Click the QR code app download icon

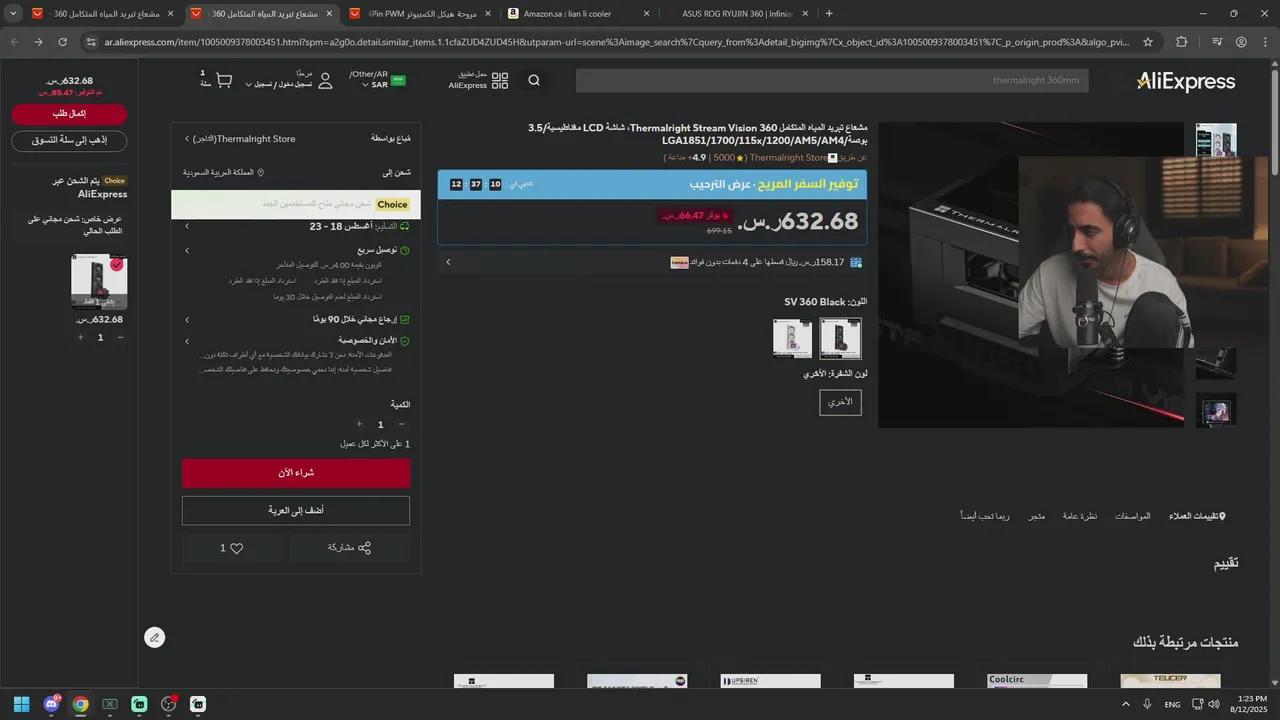click(500, 80)
